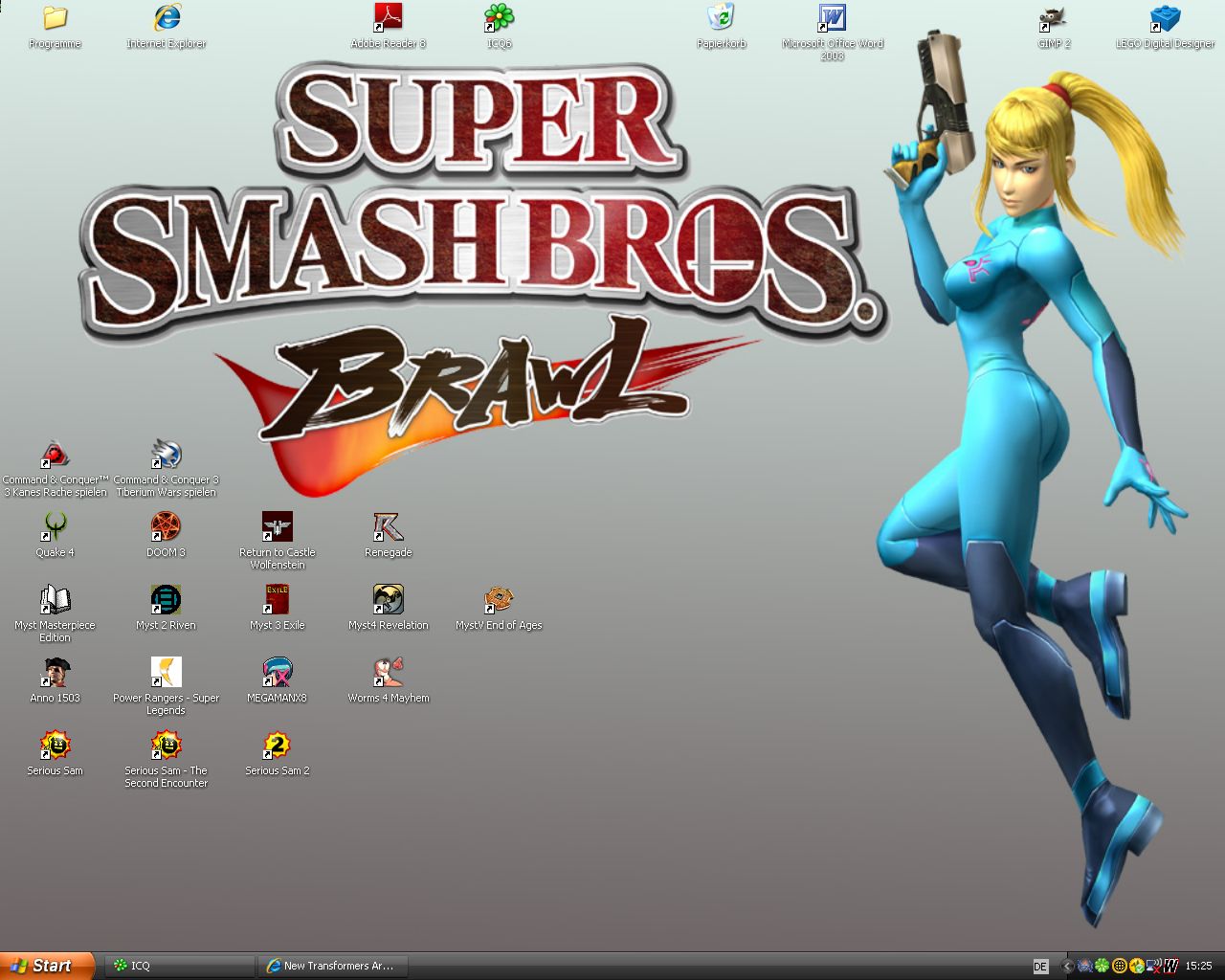Screen dimensions: 1225x980
Task: Select the Myst 2 Riven shortcut
Action: point(166,600)
